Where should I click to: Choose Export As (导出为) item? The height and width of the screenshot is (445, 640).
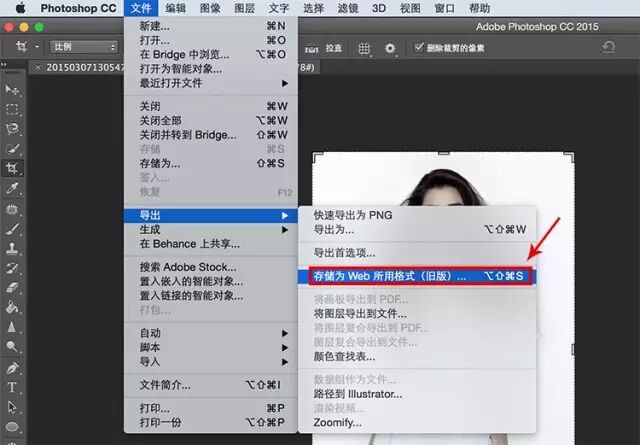click(417, 229)
